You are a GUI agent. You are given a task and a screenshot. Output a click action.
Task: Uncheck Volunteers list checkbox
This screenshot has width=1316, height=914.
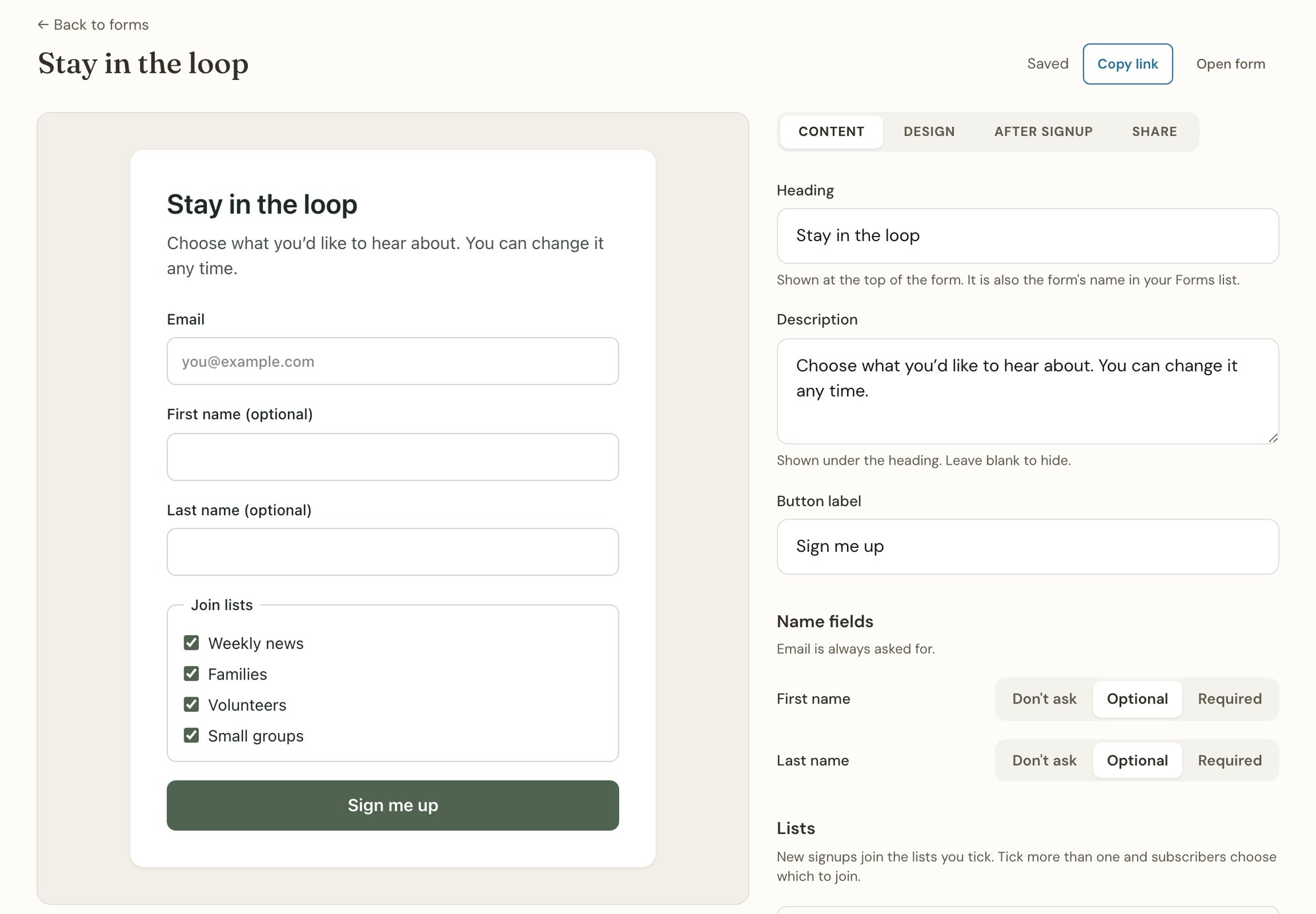[192, 705]
